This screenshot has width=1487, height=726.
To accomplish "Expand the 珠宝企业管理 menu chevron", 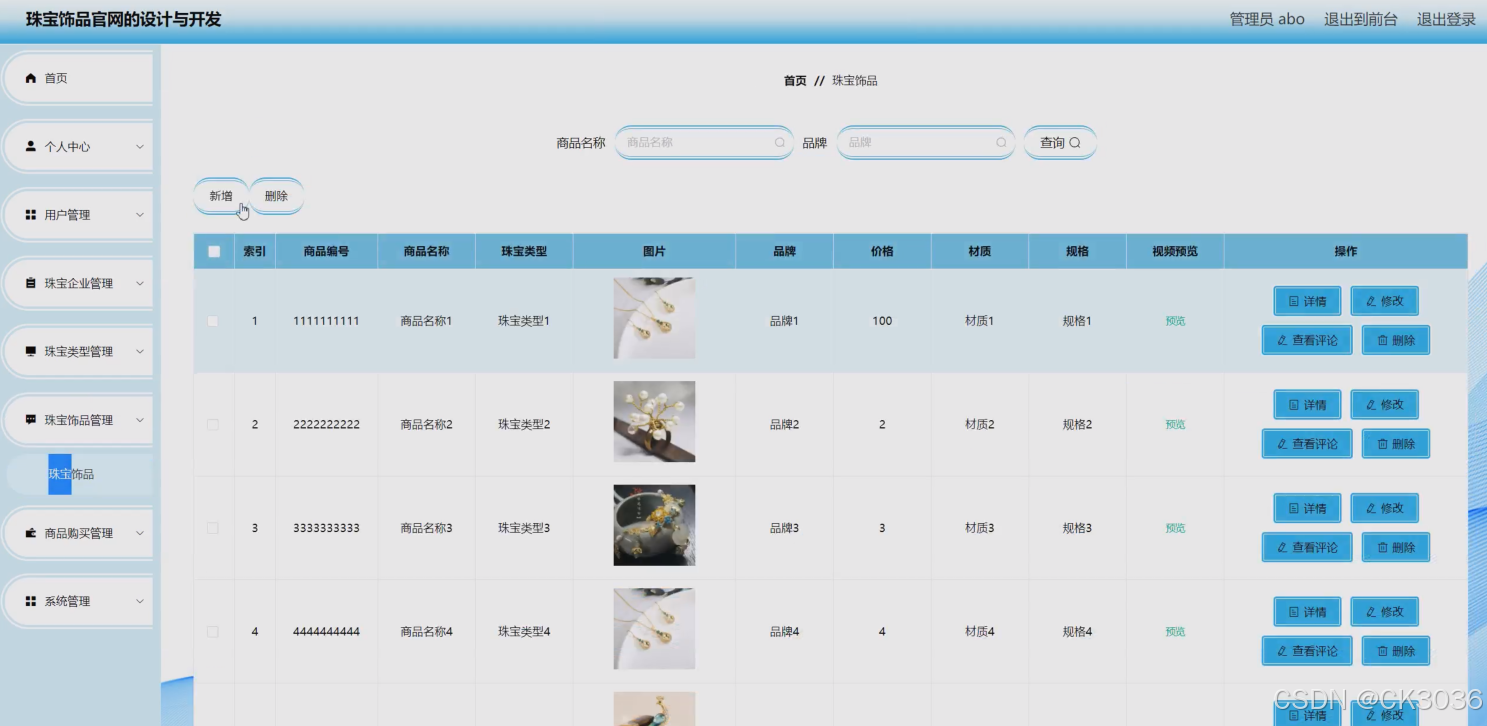I will pos(140,283).
